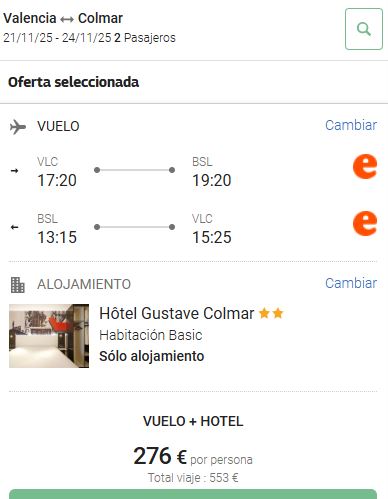Viewport: 388px width, 499px height.
Task: Click the hotel star rating icons
Action: click(x=271, y=313)
